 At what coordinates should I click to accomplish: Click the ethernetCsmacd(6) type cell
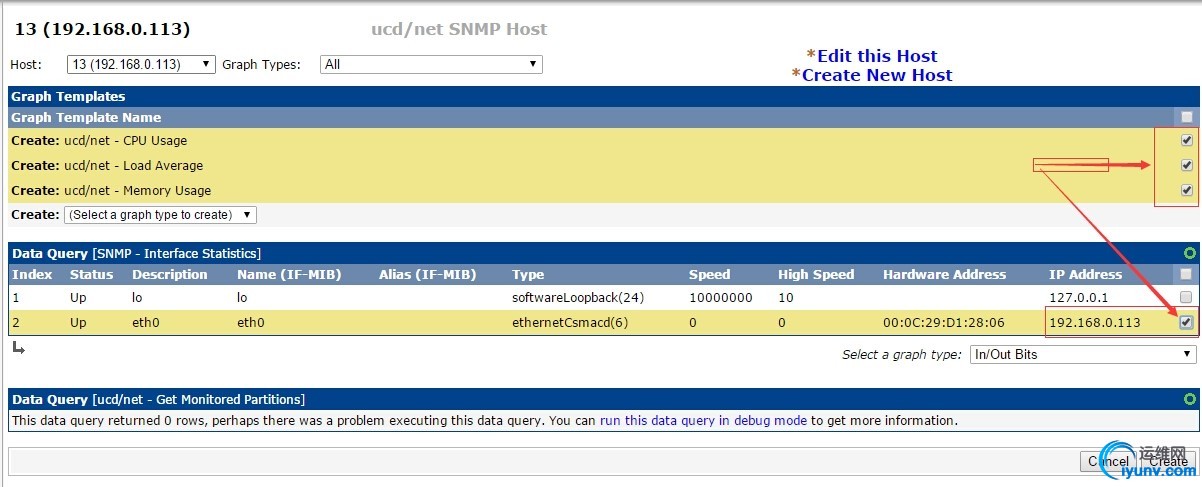point(570,323)
